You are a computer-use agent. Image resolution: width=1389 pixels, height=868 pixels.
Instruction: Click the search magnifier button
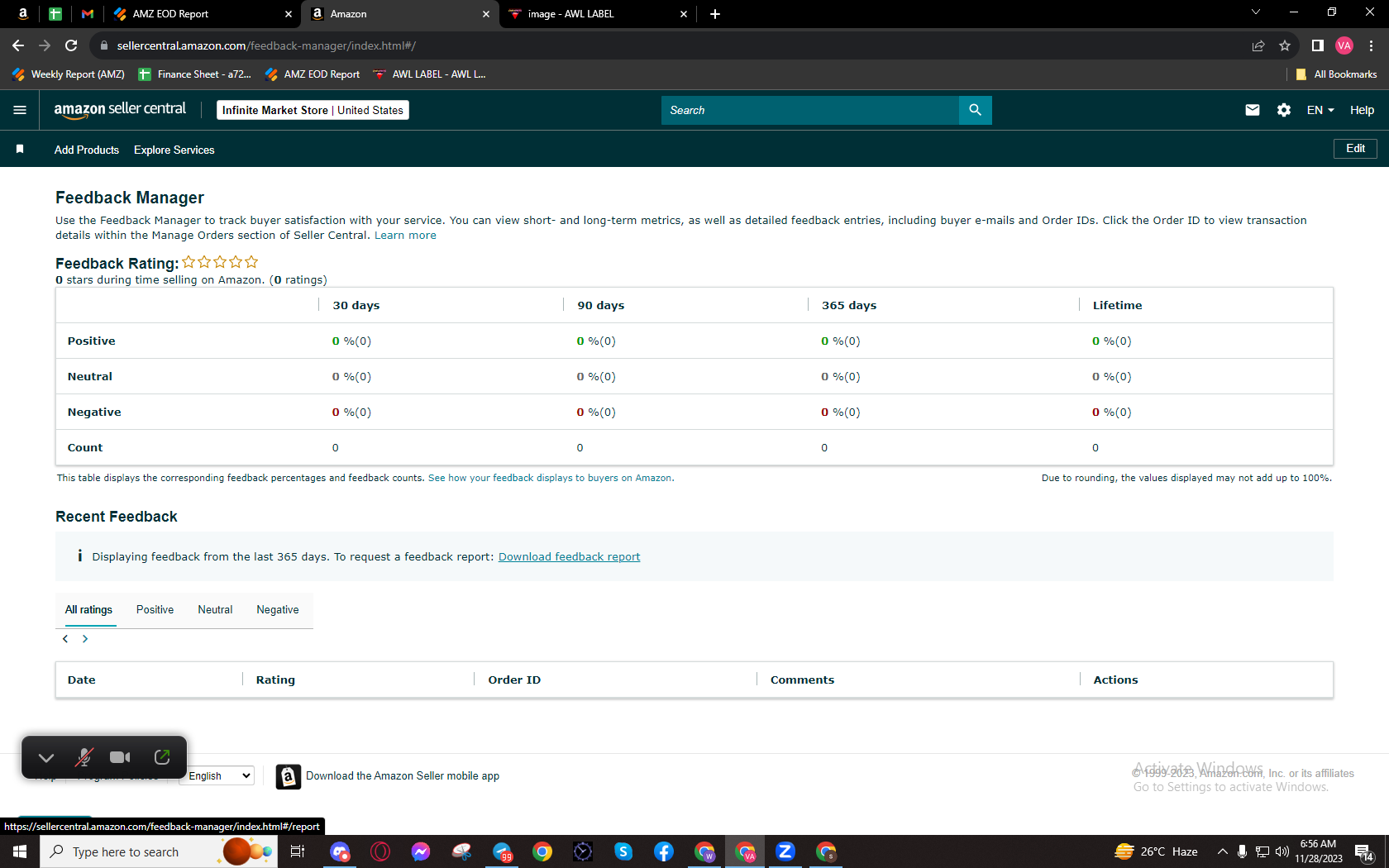coord(976,110)
